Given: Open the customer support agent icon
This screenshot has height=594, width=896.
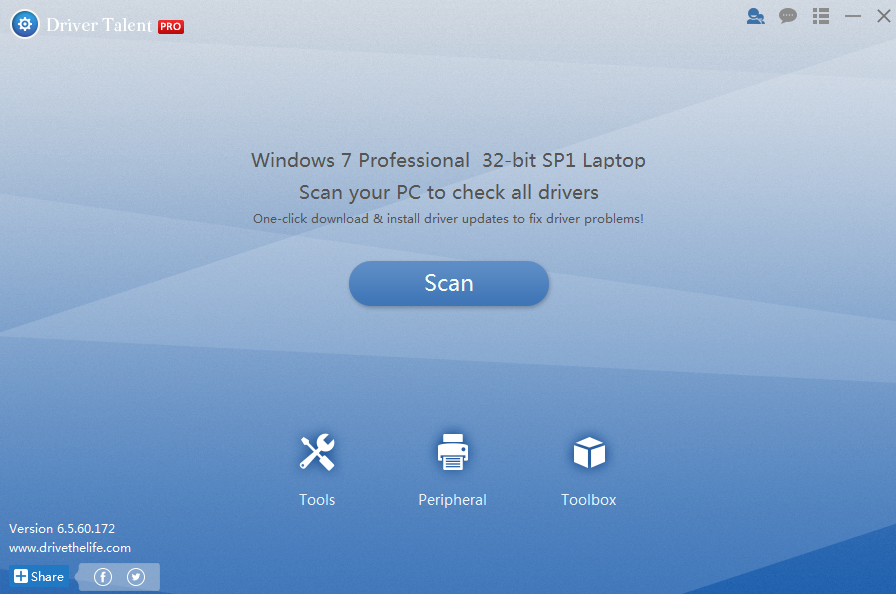Looking at the screenshot, I should (755, 16).
